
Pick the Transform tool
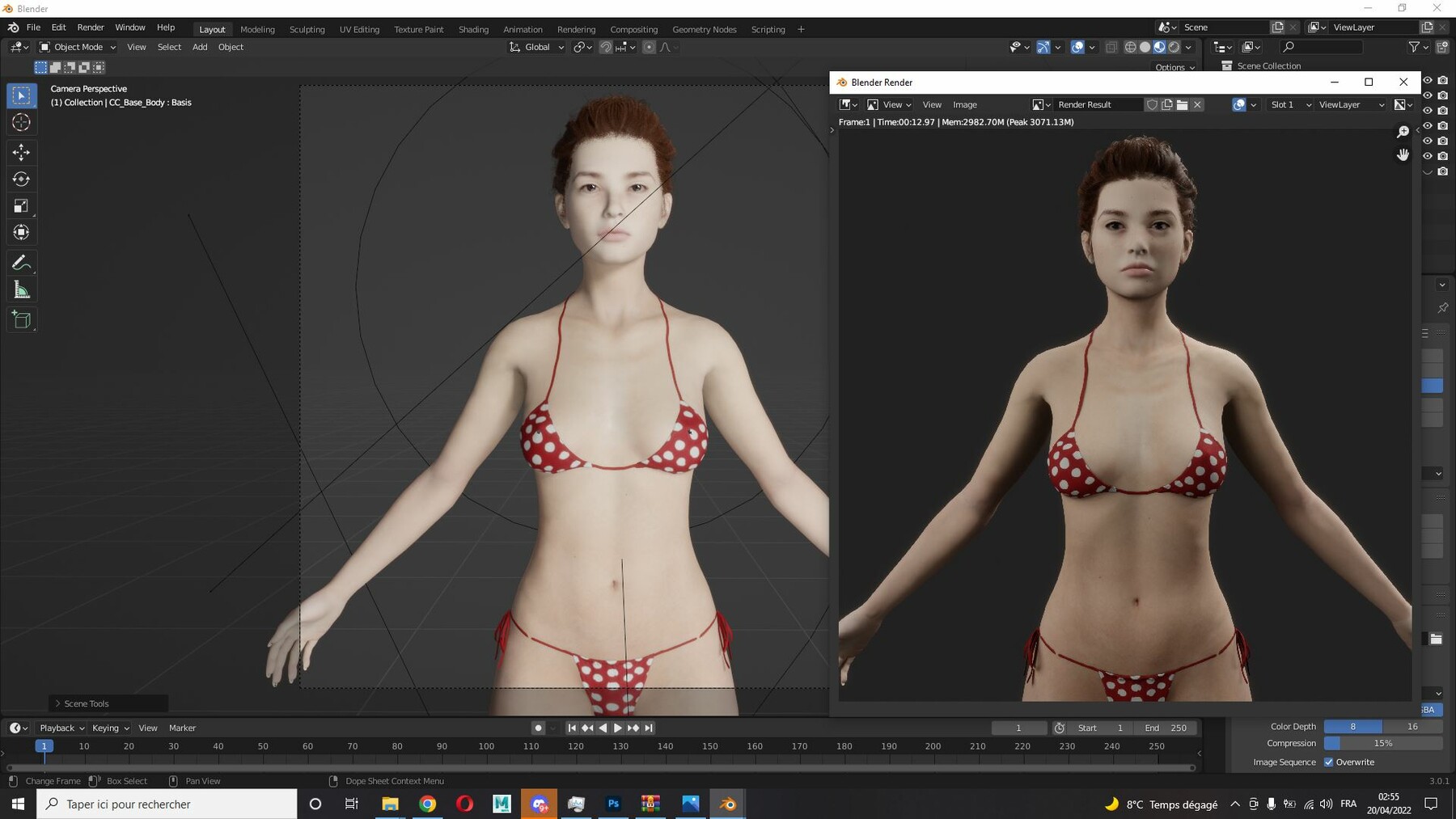click(x=22, y=233)
